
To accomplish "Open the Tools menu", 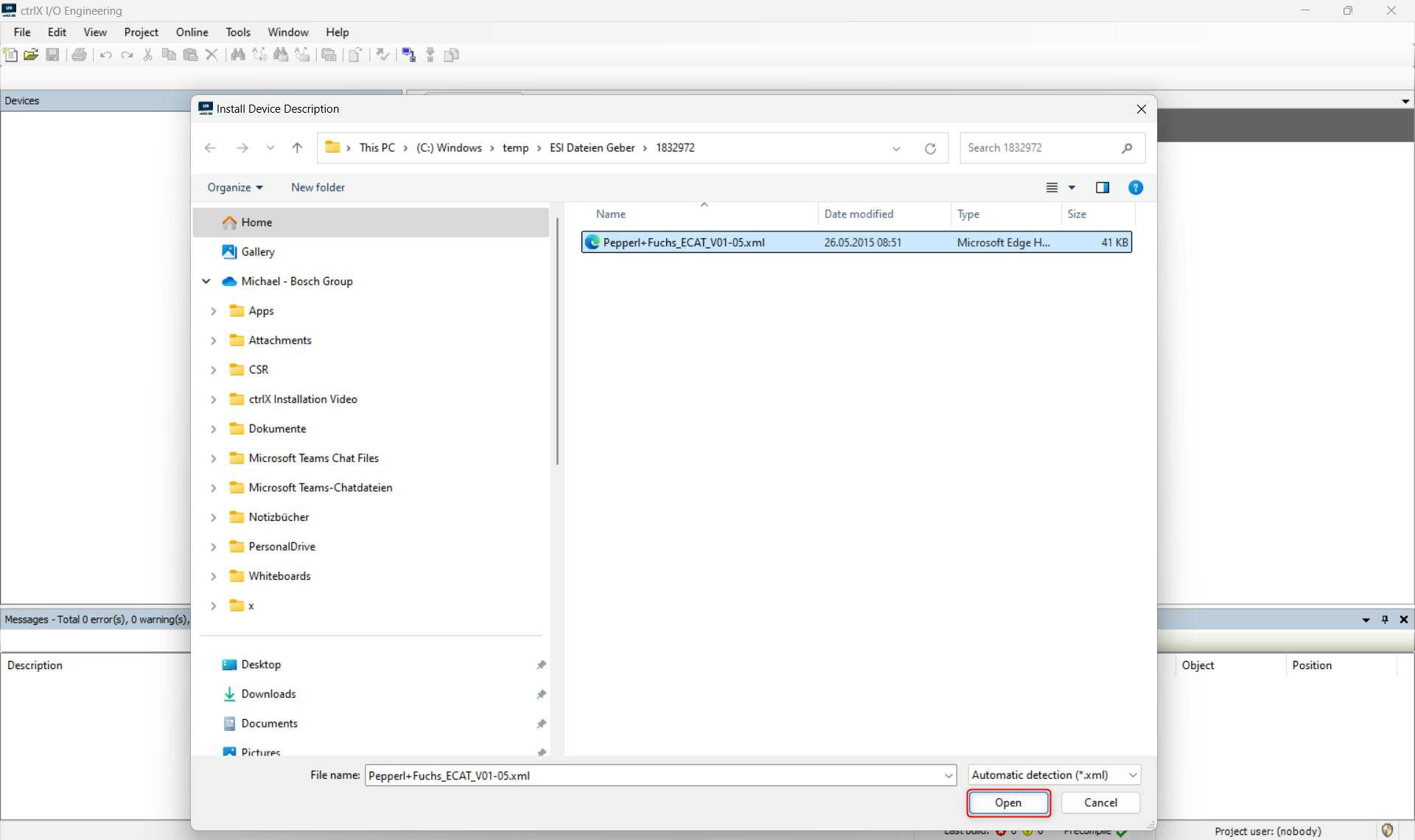I will tap(237, 32).
